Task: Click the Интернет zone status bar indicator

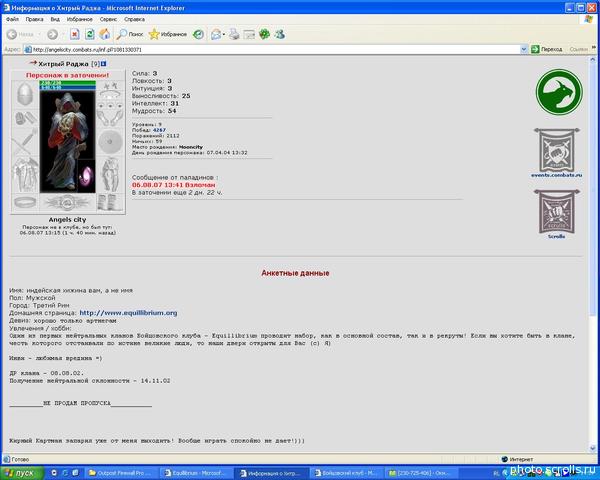Action: (x=517, y=459)
